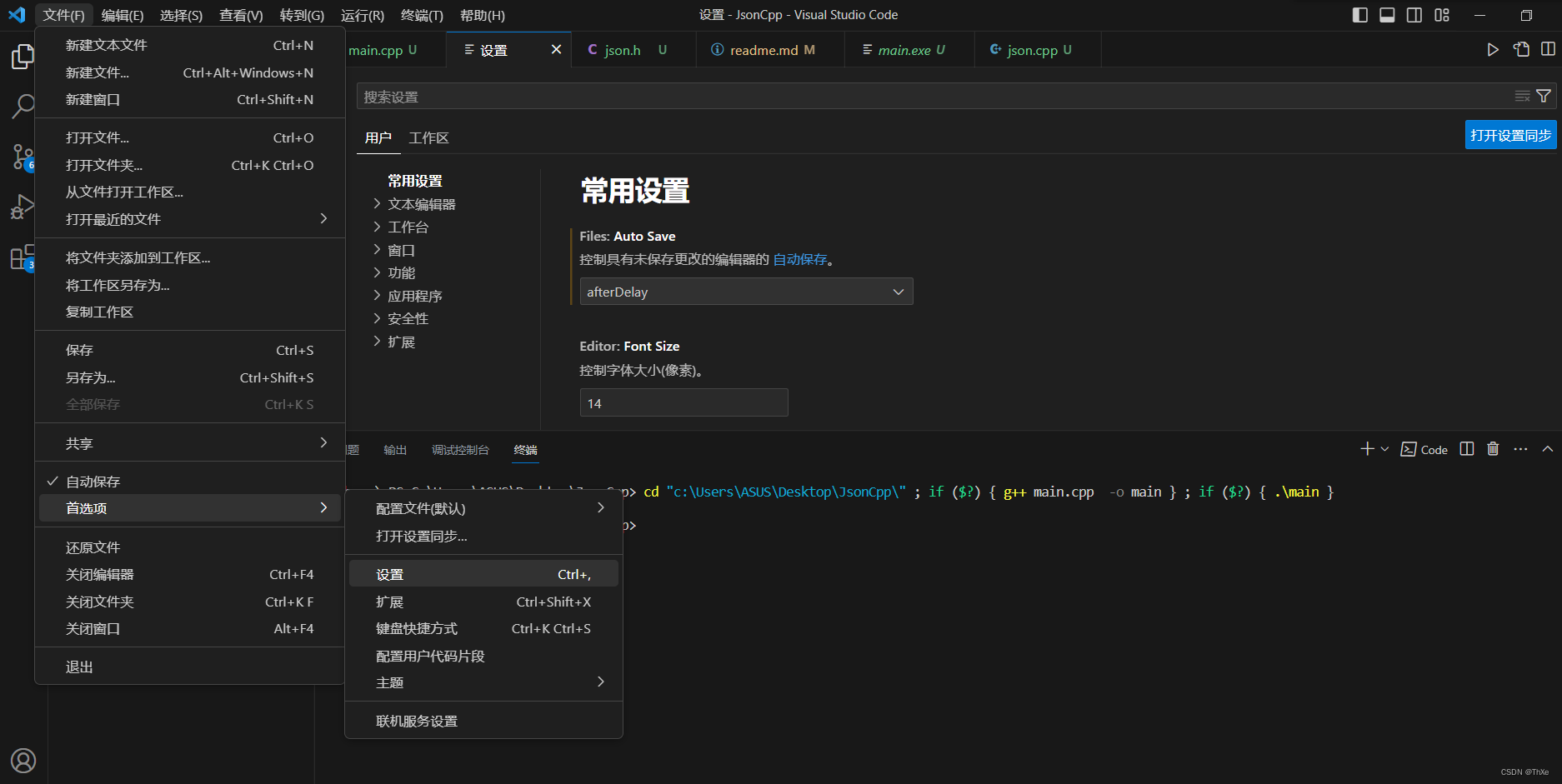Open the 主题 submenu
The height and width of the screenshot is (784, 1562).
pyautogui.click(x=483, y=682)
